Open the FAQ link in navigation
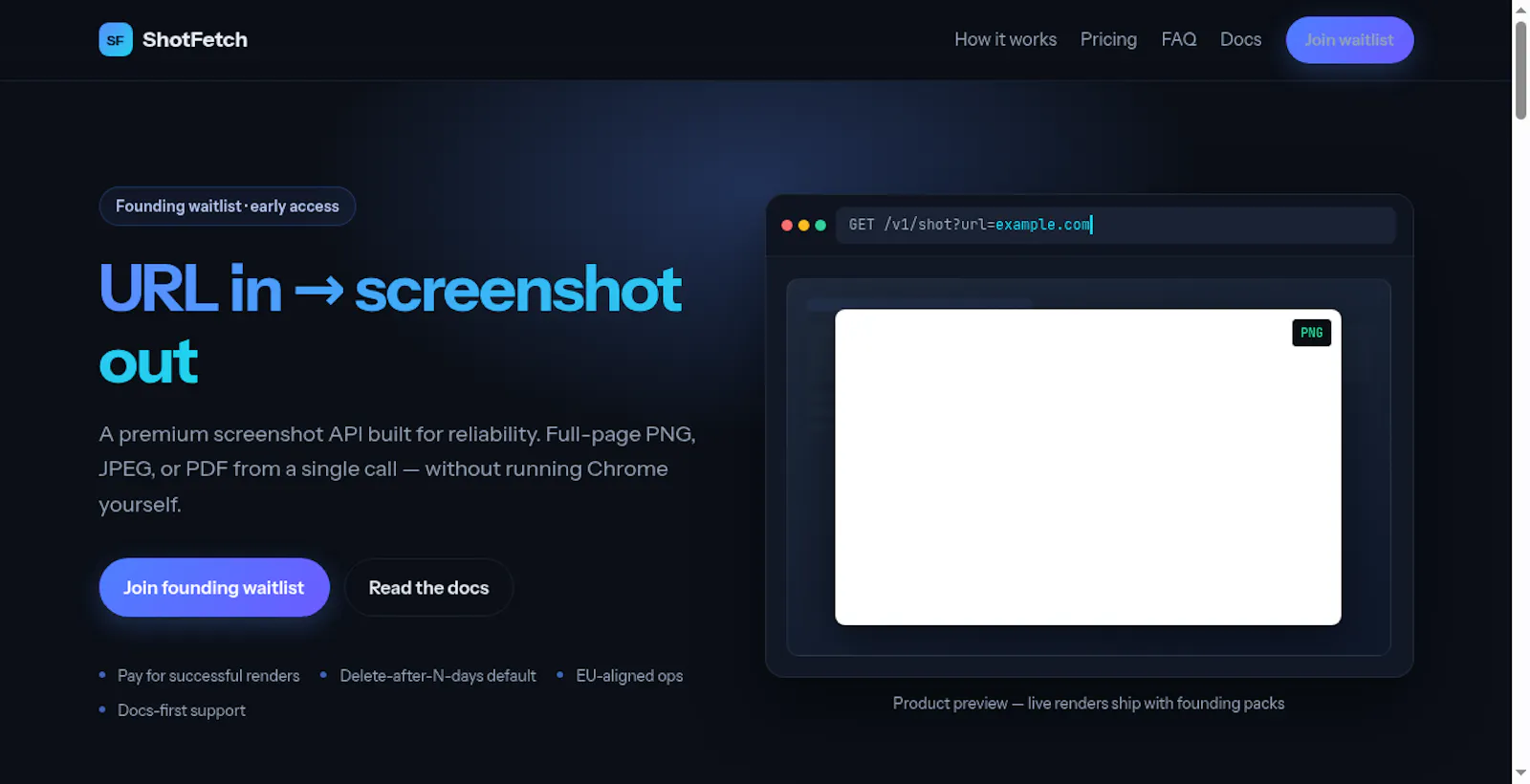The width and height of the screenshot is (1530, 784). coord(1178,39)
